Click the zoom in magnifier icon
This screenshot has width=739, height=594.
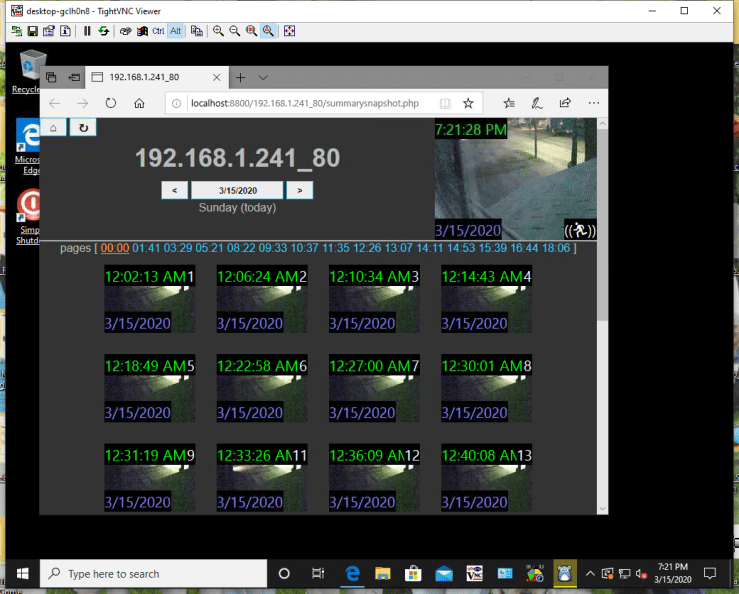[x=218, y=31]
